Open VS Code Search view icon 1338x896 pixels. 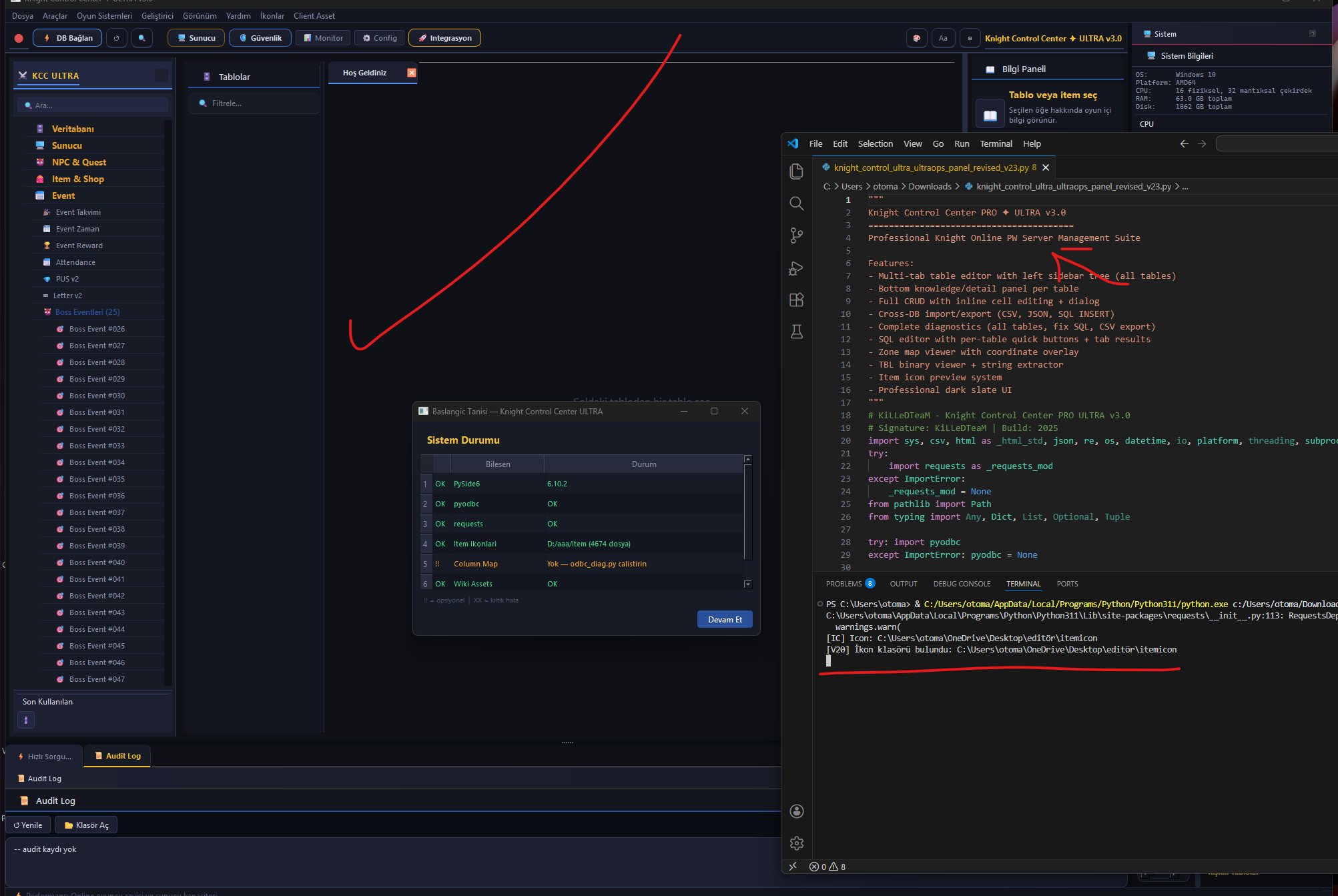[796, 203]
